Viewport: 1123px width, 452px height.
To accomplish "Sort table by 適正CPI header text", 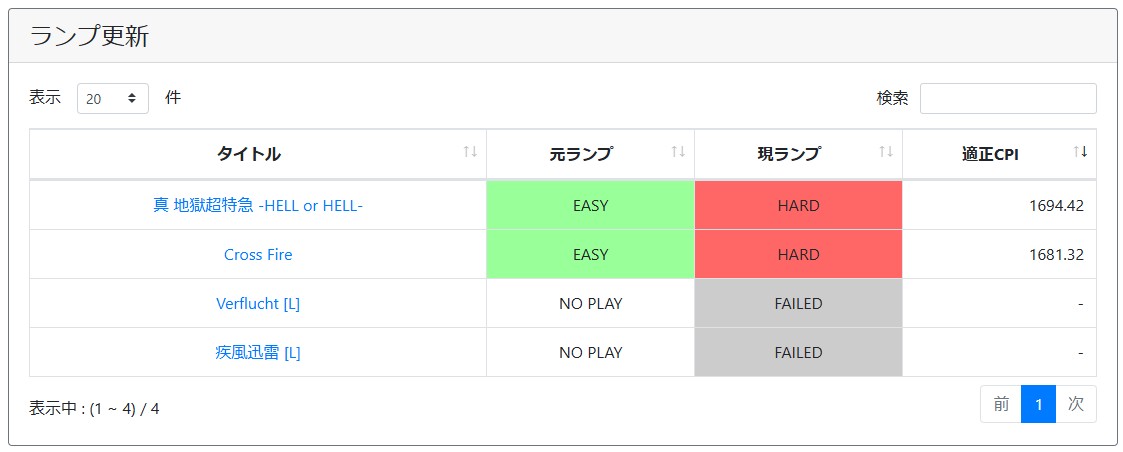I will [x=990, y=154].
